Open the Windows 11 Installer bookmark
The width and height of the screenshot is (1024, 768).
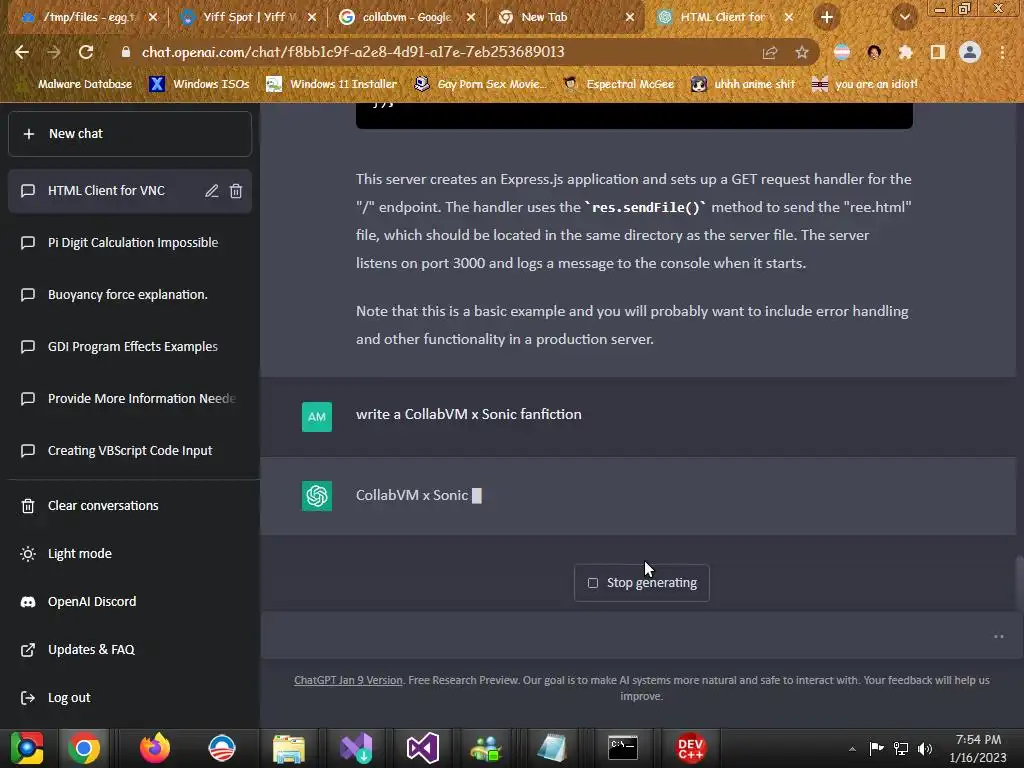332,84
